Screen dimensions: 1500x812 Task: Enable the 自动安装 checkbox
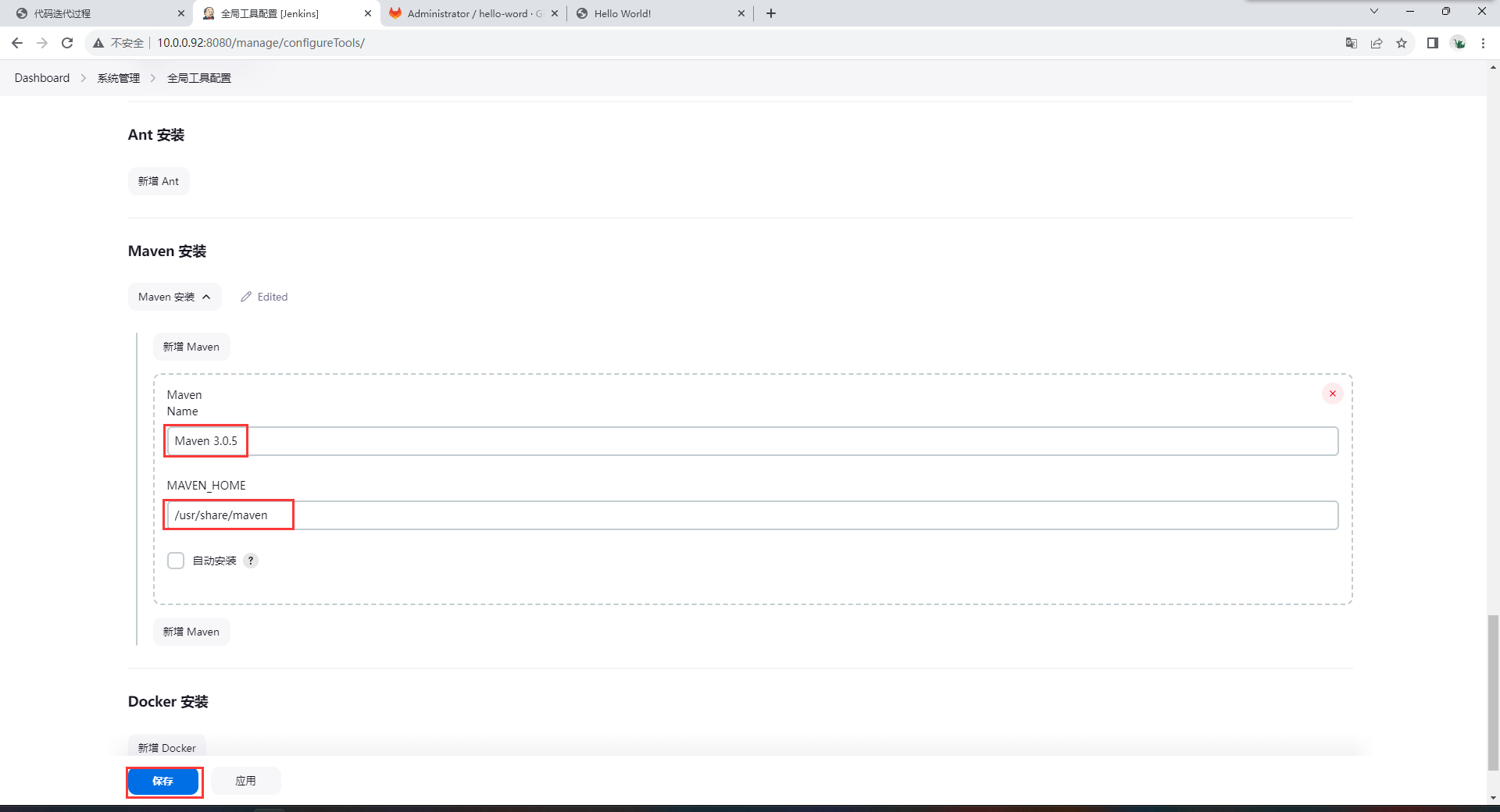tap(176, 561)
